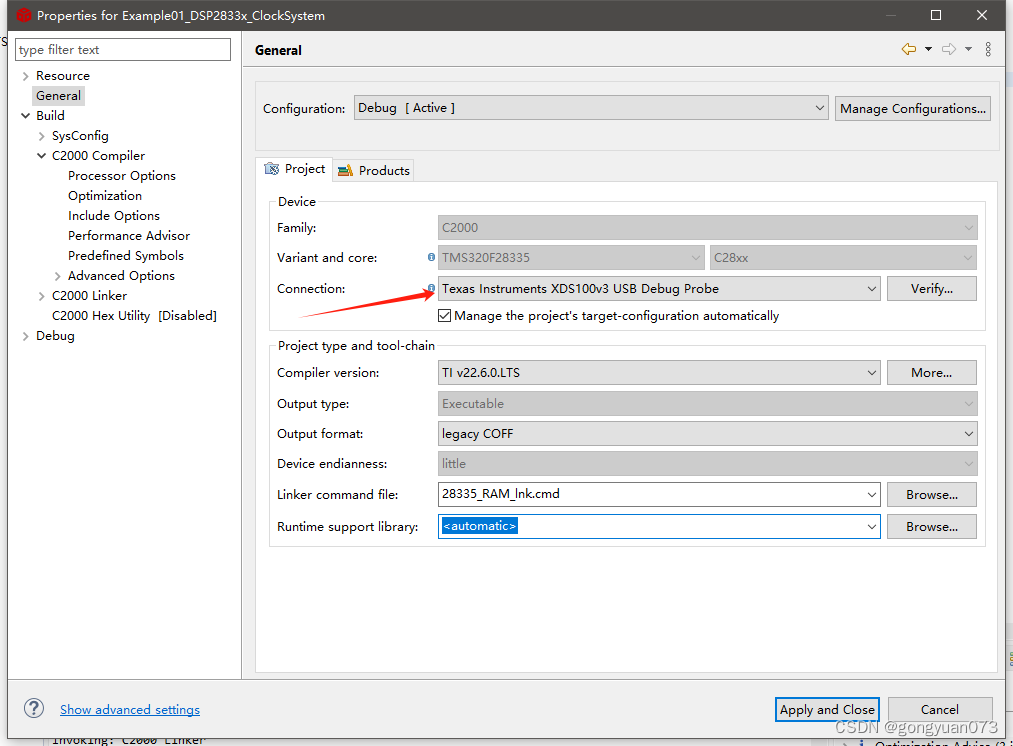
Task: Collapse the C2000 Compiler node
Action: pyautogui.click(x=41, y=156)
